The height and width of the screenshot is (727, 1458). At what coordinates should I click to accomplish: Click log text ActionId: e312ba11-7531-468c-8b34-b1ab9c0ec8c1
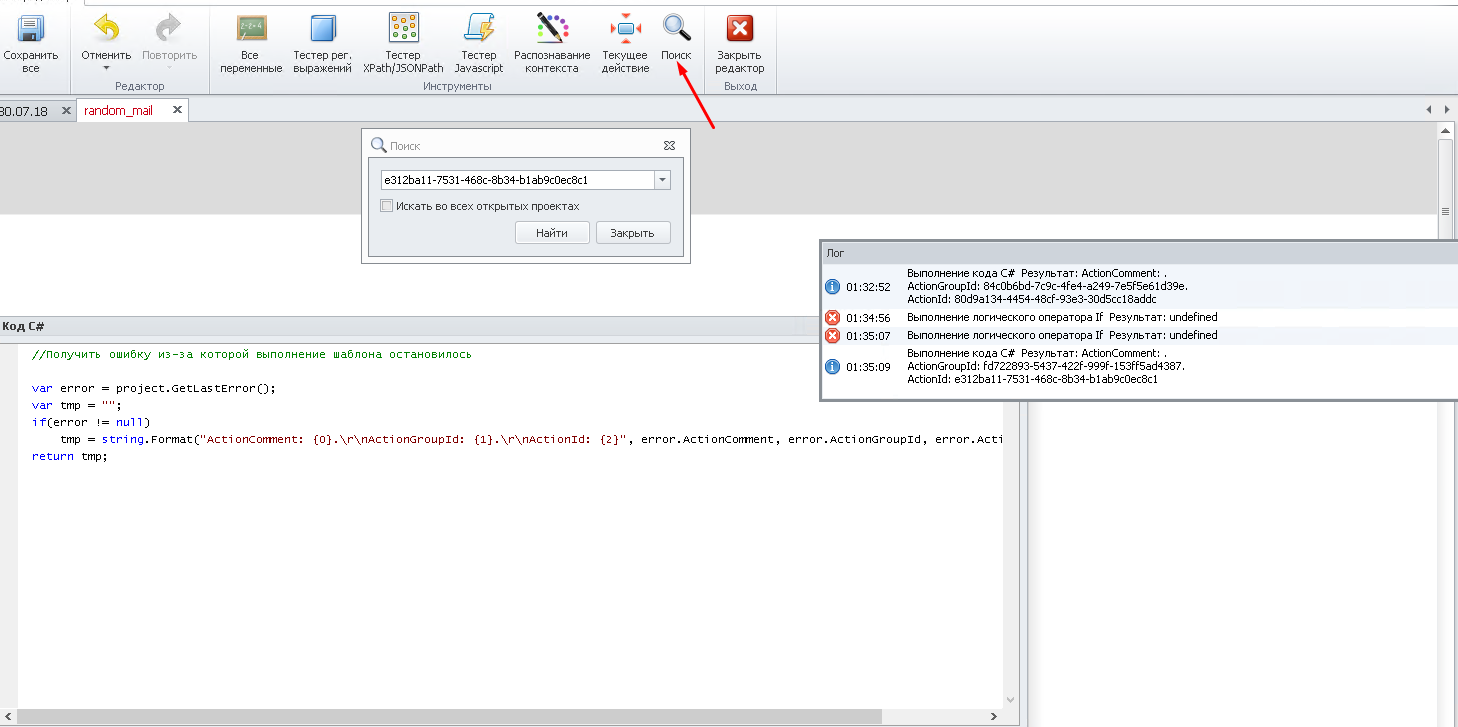pyautogui.click(x=1032, y=380)
